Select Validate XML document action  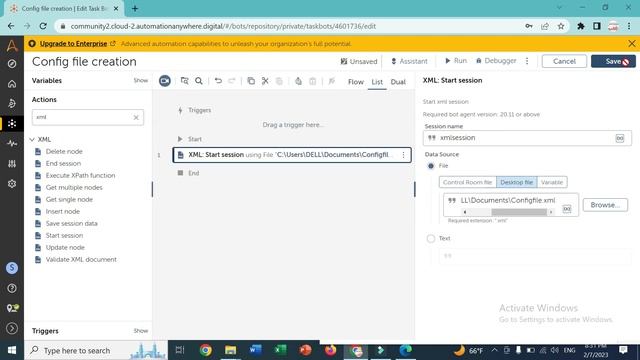[81, 260]
